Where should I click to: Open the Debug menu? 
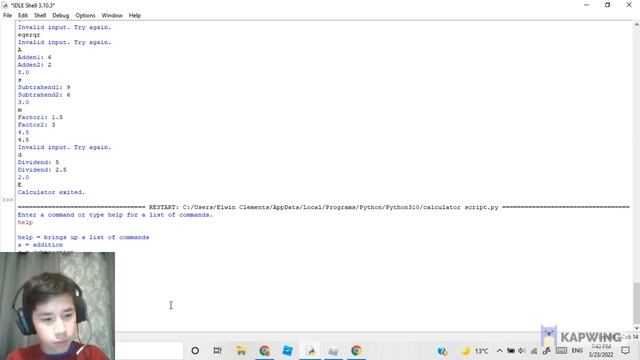(x=60, y=16)
